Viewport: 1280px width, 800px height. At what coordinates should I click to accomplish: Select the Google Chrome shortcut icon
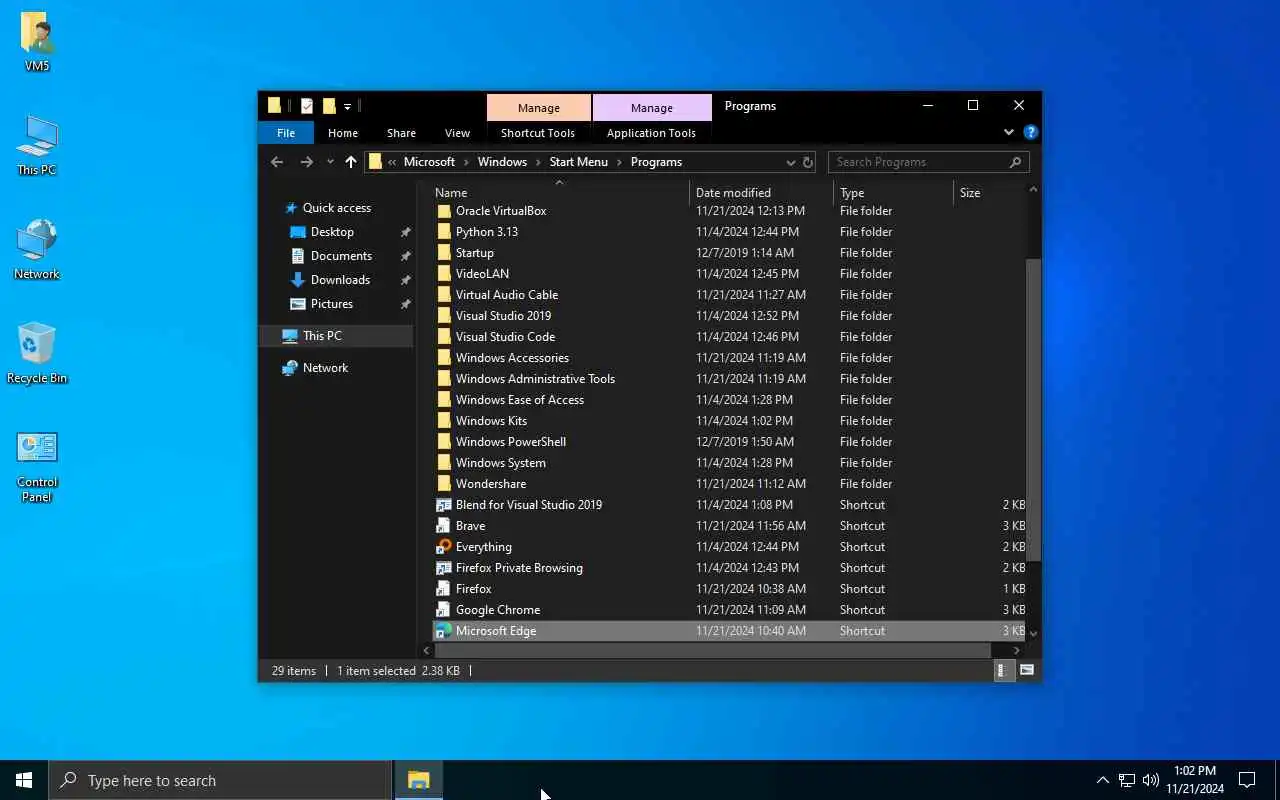(x=444, y=610)
